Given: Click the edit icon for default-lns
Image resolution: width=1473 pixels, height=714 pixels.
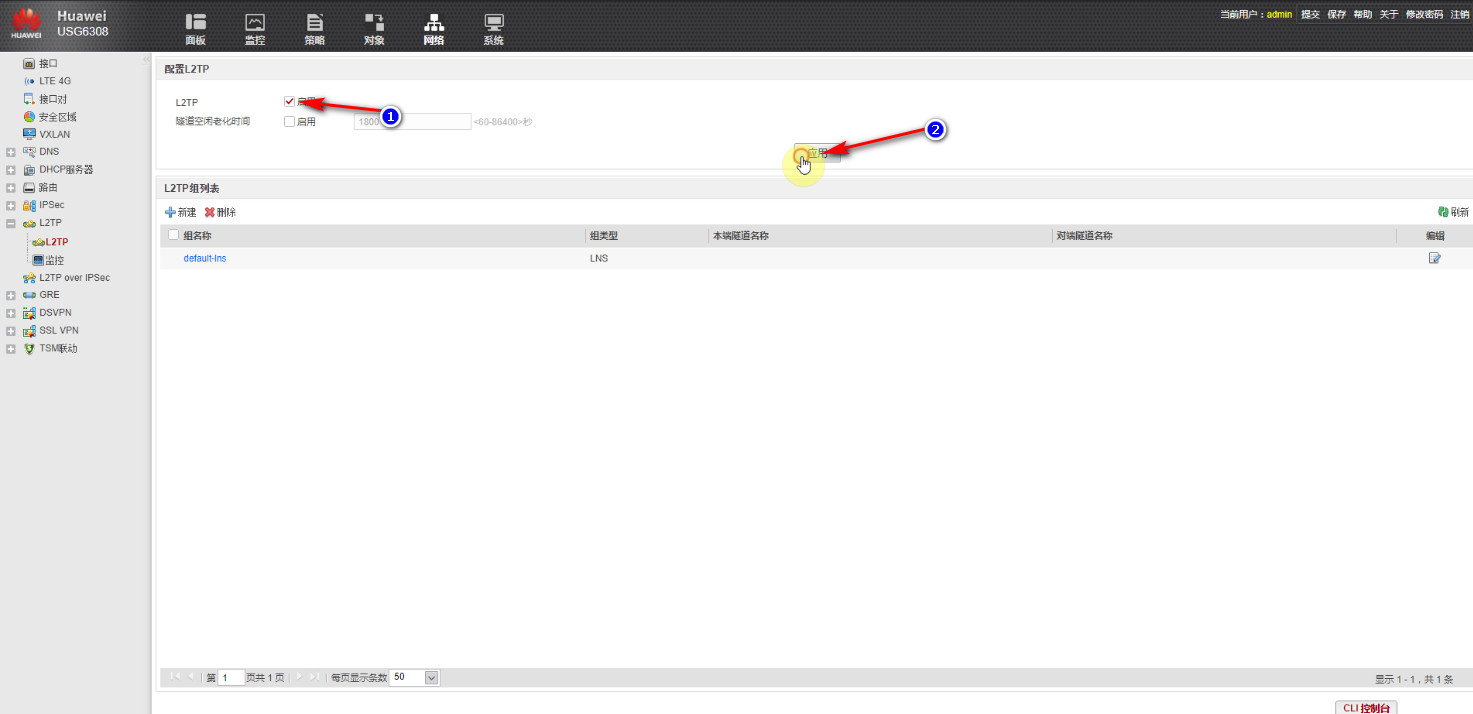Looking at the screenshot, I should pos(1435,258).
